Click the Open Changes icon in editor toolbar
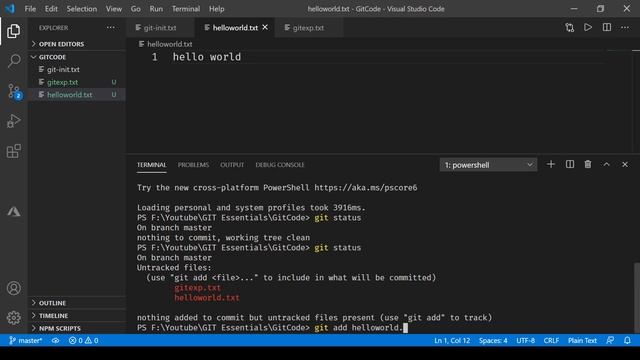Image resolution: width=640 pixels, height=360 pixels. click(x=570, y=27)
